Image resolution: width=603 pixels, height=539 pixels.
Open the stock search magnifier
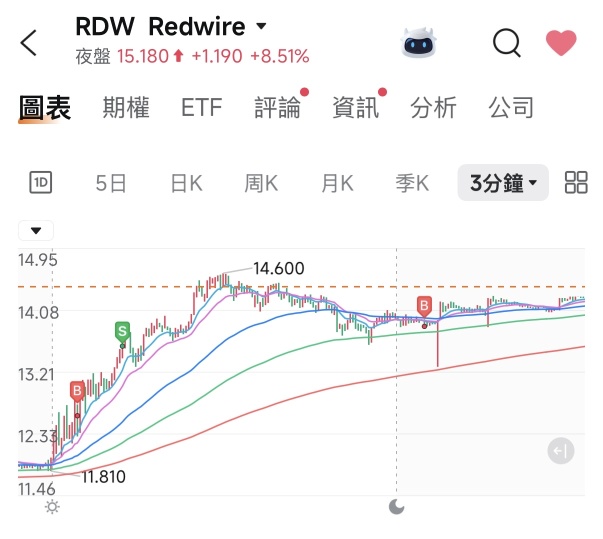pyautogui.click(x=507, y=43)
